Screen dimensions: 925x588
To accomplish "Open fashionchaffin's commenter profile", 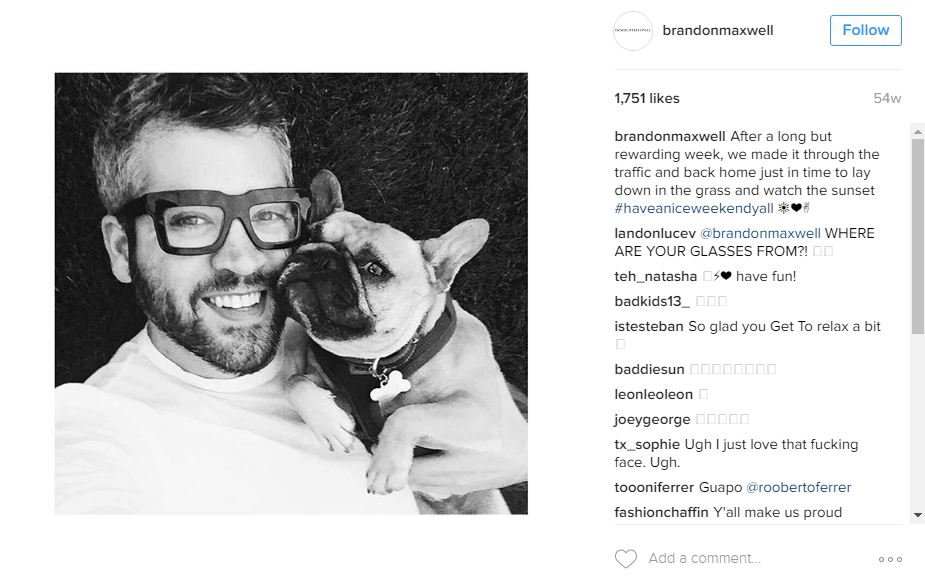I will (661, 512).
